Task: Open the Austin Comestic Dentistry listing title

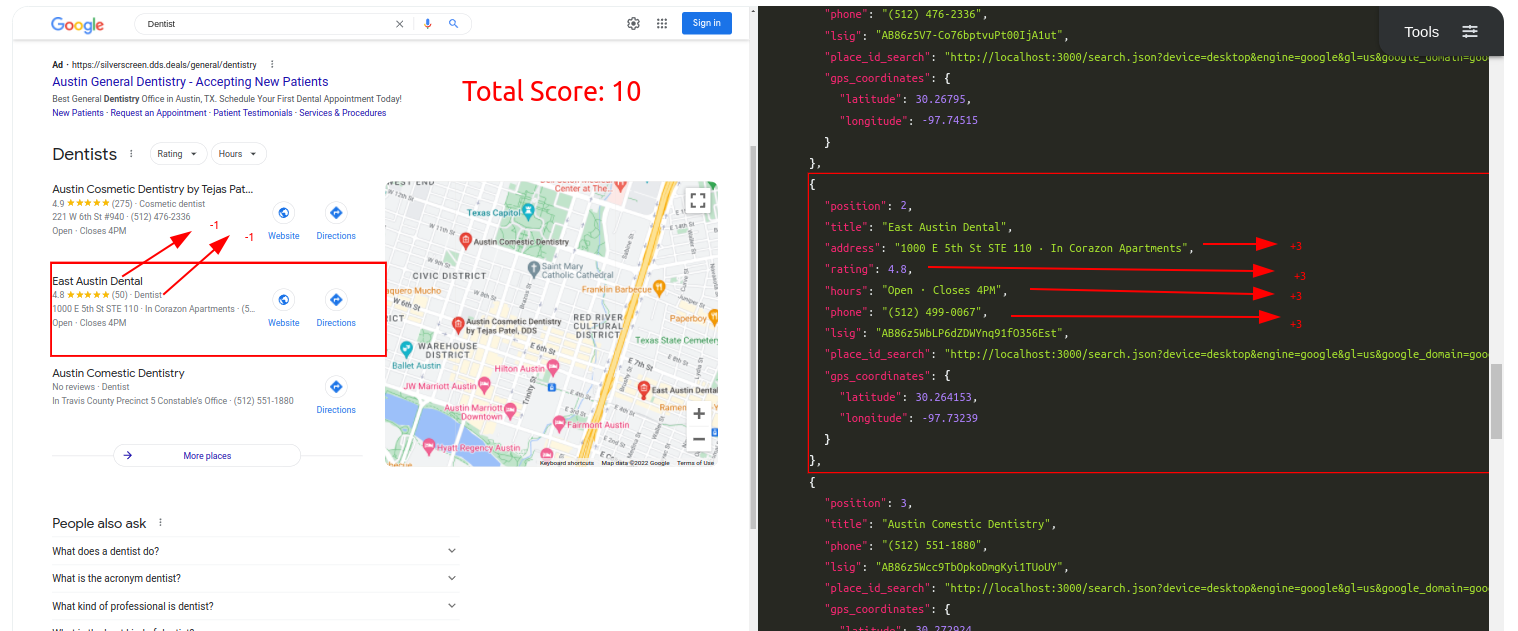Action: point(118,373)
